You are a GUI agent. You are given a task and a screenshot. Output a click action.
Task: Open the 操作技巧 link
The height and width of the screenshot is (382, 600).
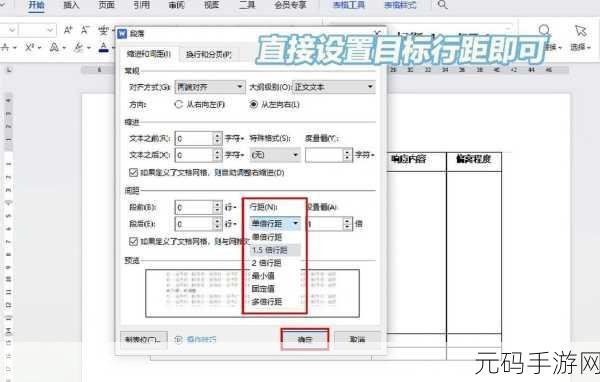[201, 340]
